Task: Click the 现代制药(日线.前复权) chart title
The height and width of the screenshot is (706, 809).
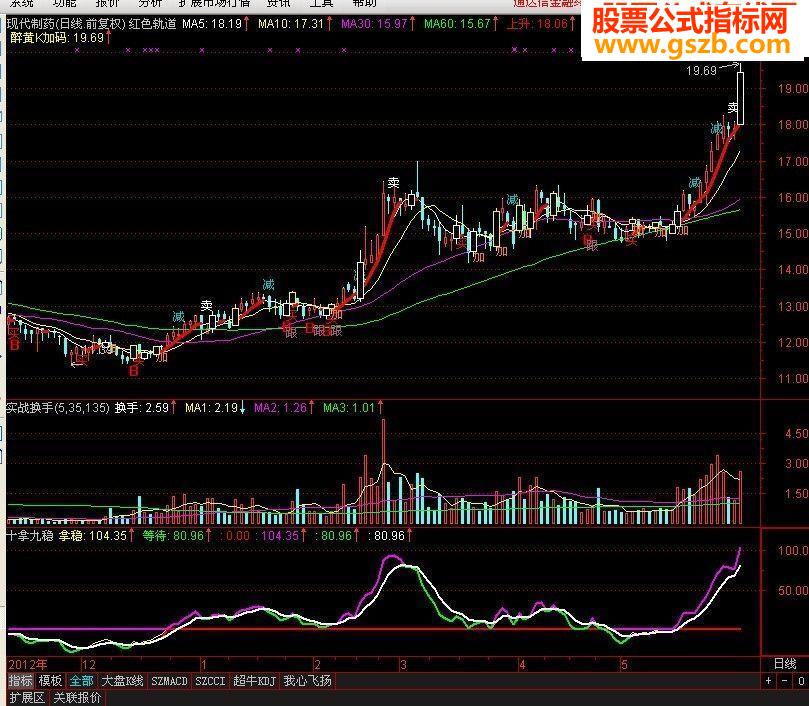Action: pos(66,23)
